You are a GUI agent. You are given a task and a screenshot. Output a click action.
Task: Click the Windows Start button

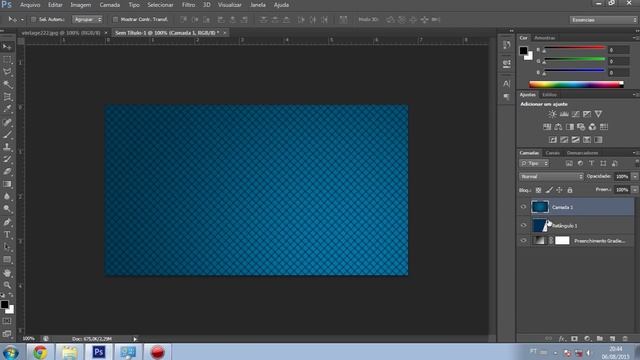coord(11,352)
